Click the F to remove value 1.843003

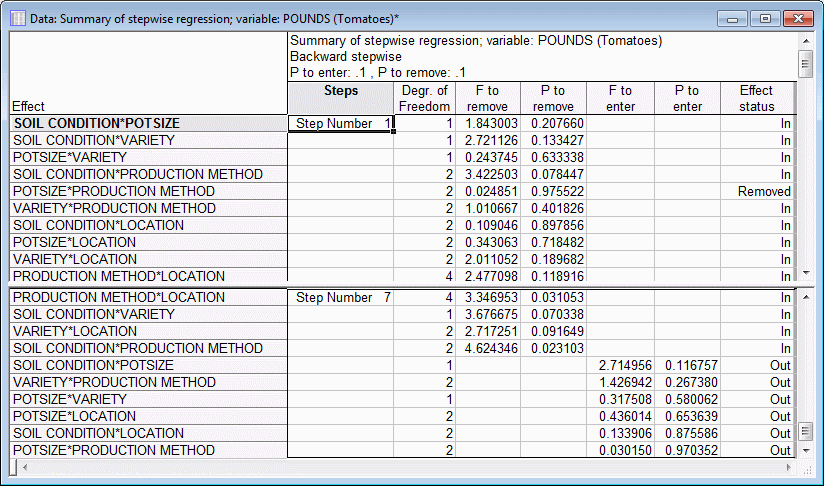point(488,123)
